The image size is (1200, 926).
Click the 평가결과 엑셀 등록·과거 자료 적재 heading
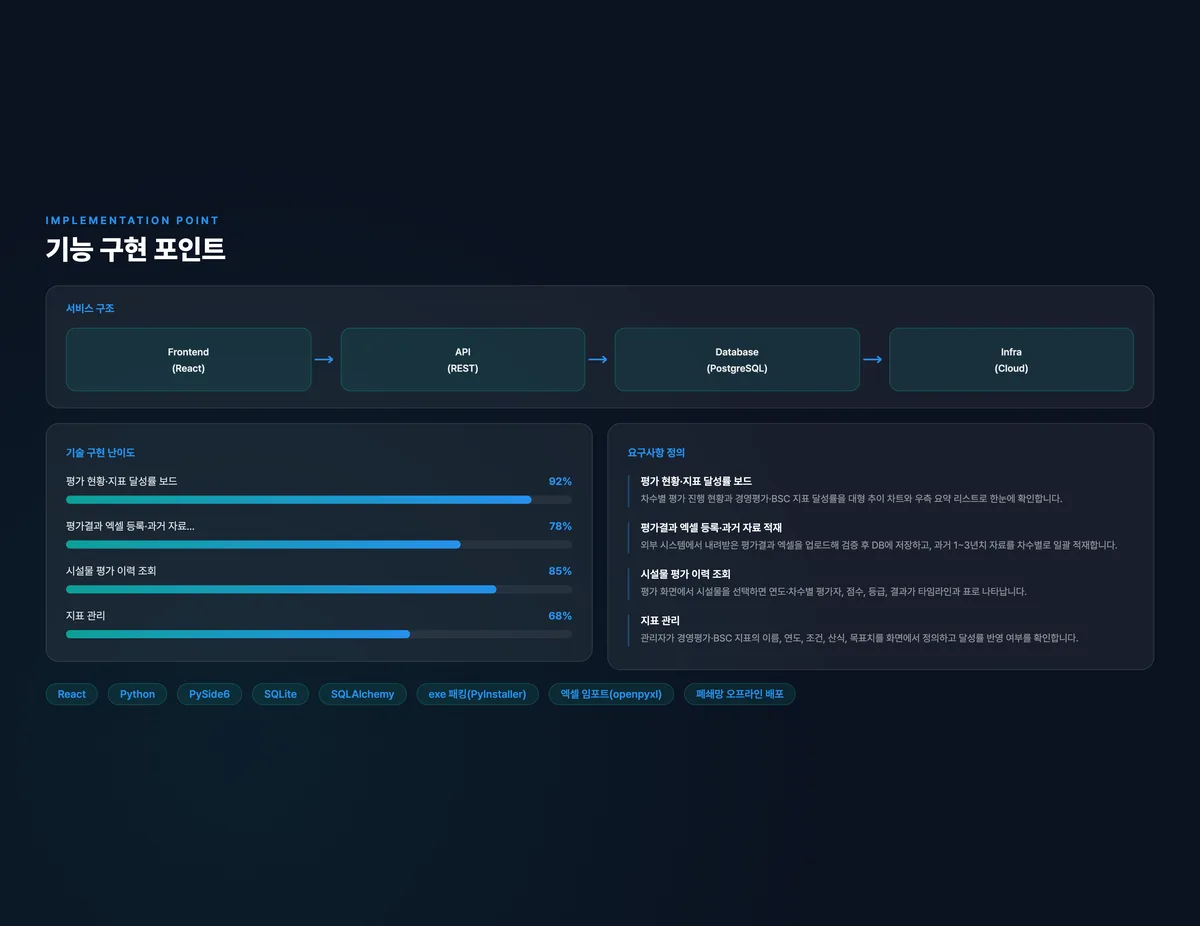point(711,527)
